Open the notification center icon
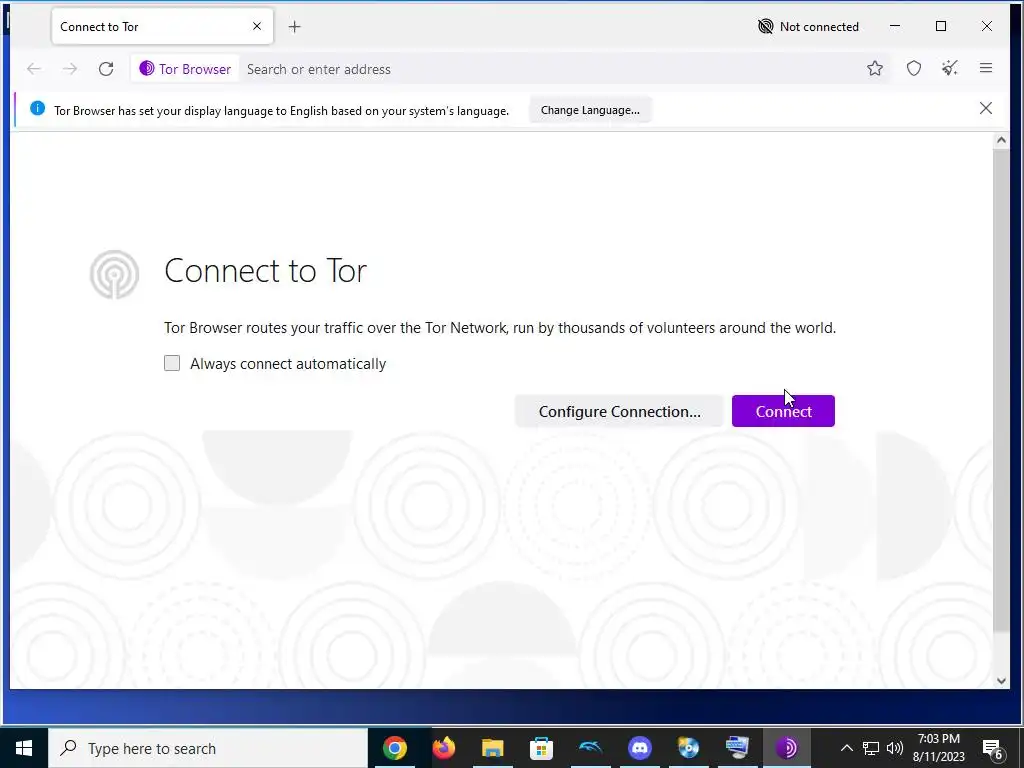 tap(993, 748)
